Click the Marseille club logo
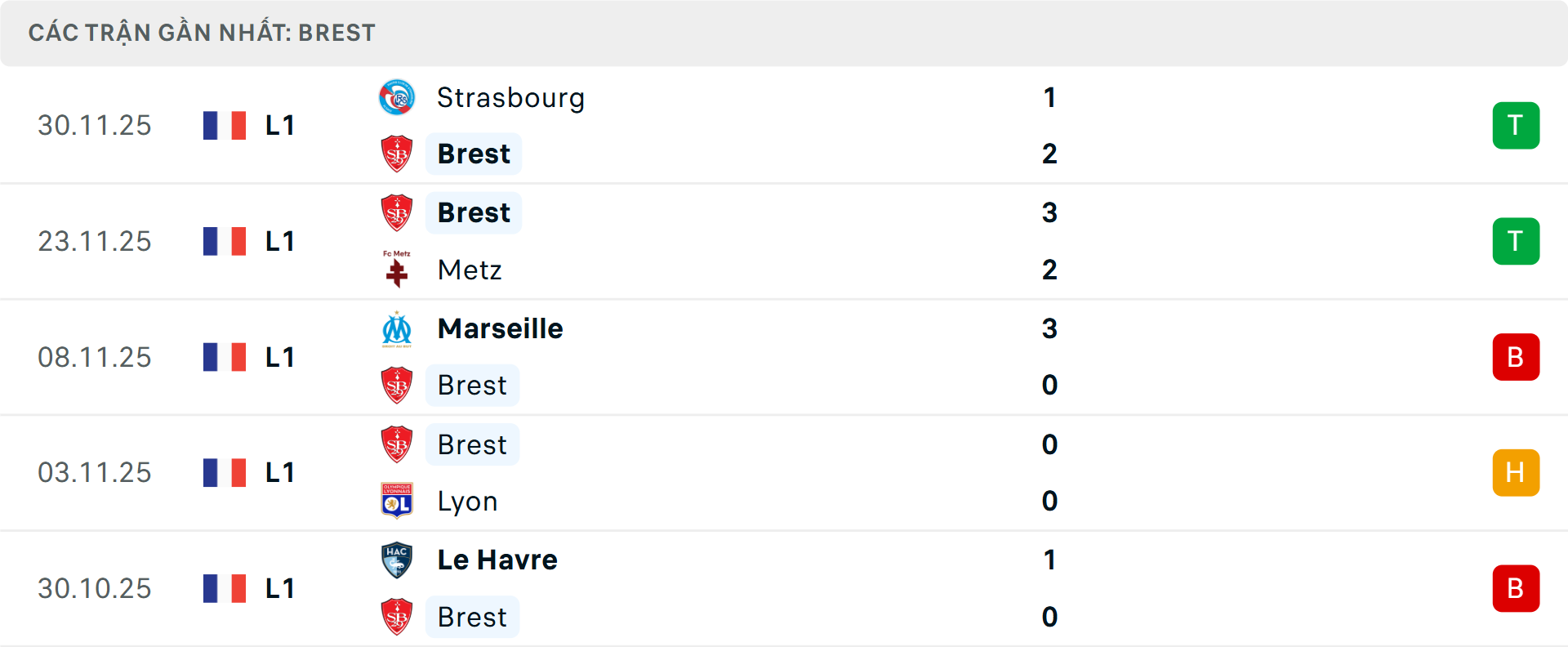This screenshot has width=1568, height=647. click(397, 329)
